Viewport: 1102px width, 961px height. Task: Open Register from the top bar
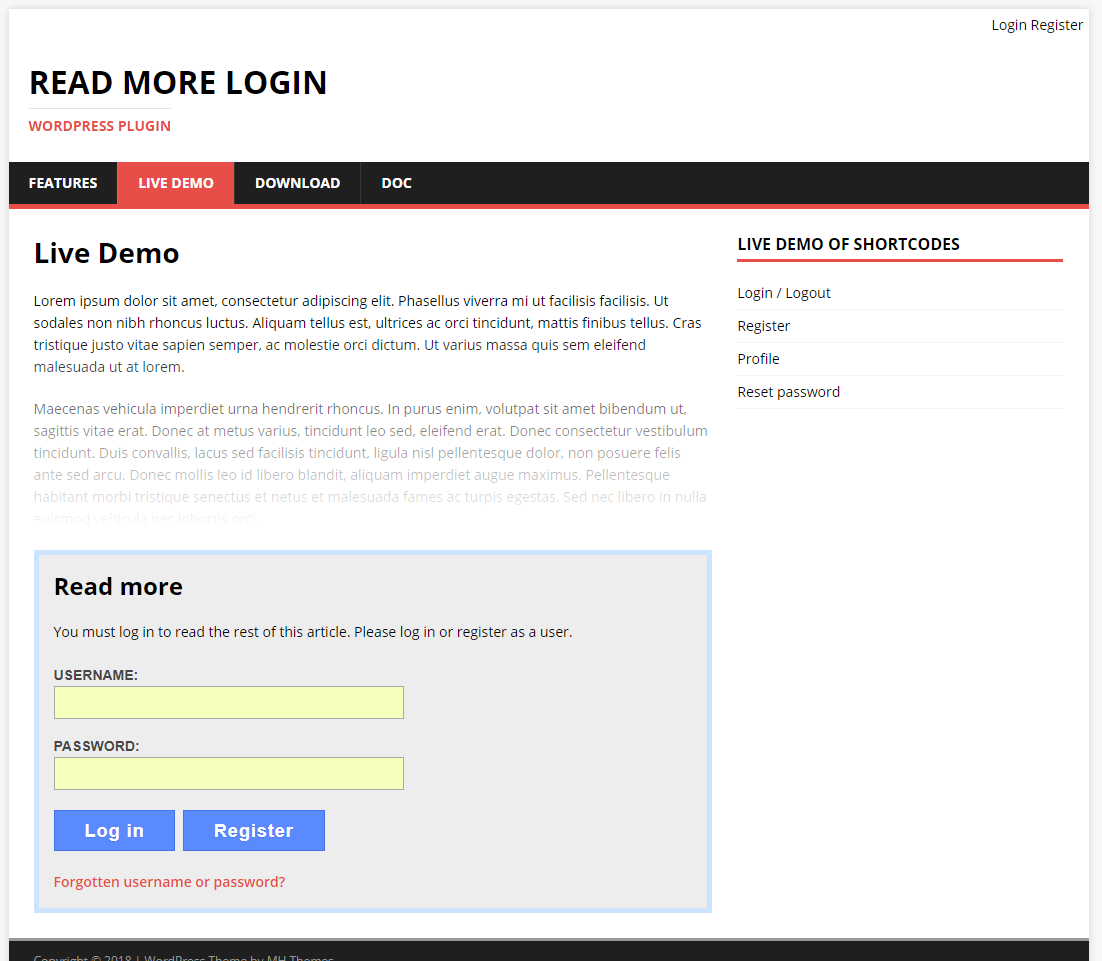click(1057, 24)
